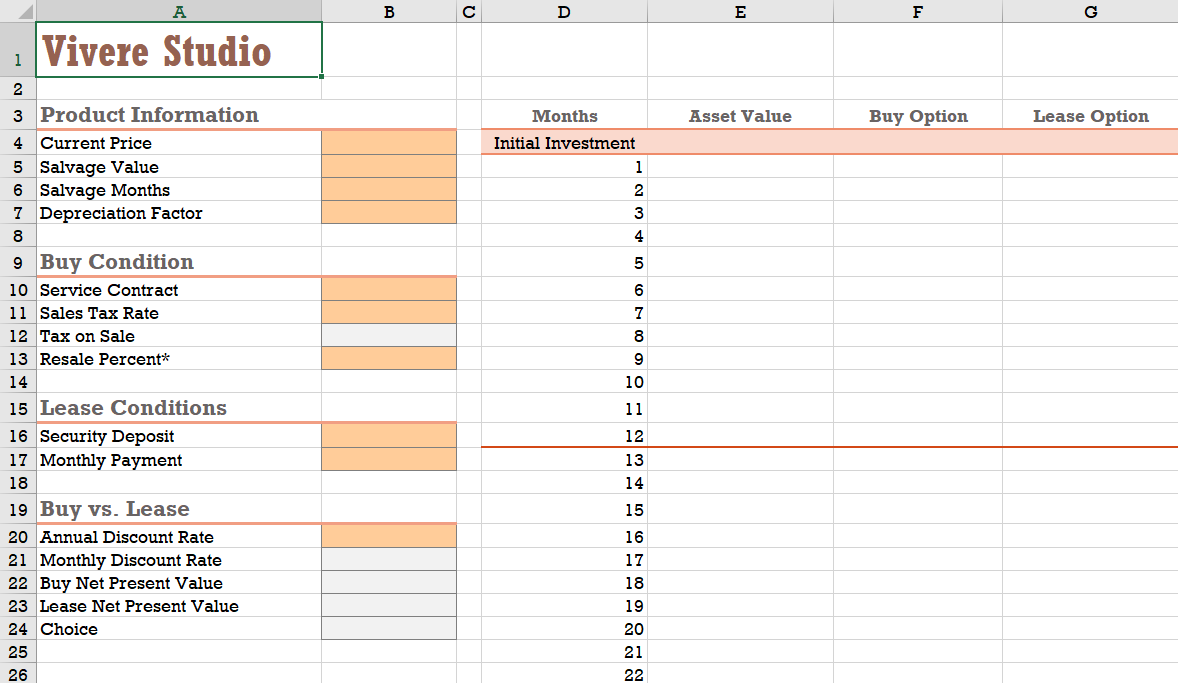Image resolution: width=1178 pixels, height=683 pixels.
Task: Select the Depreciation Factor label
Action: tap(121, 213)
